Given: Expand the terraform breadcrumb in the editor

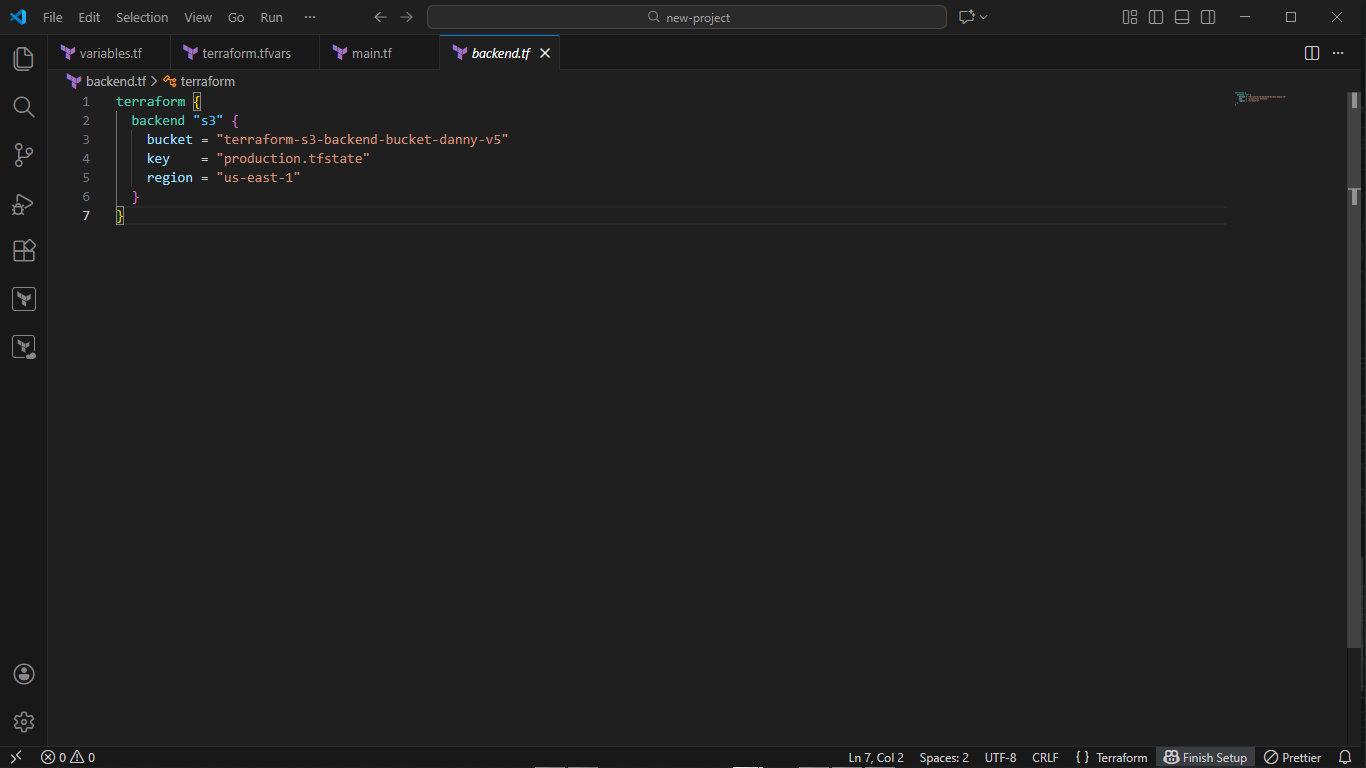Looking at the screenshot, I should point(207,81).
